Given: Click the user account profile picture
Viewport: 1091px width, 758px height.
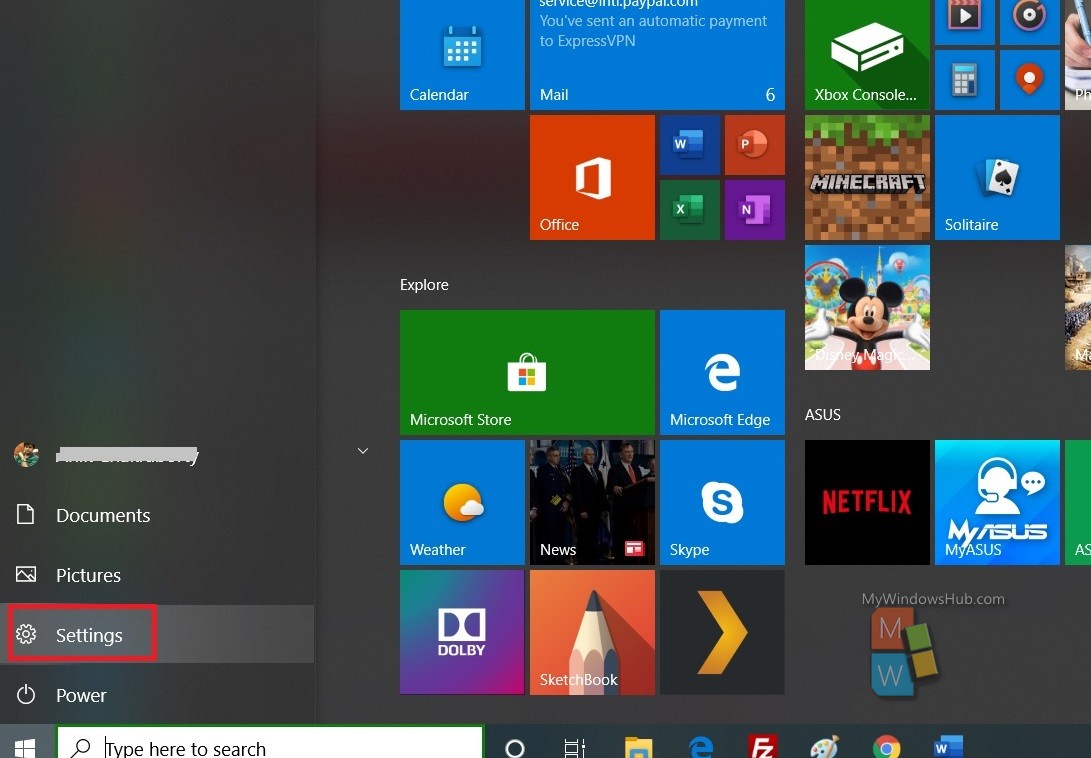Looking at the screenshot, I should (26, 455).
